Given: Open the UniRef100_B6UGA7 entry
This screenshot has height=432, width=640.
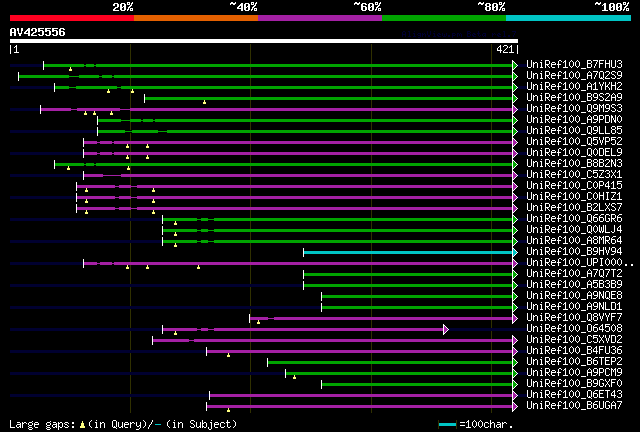Looking at the screenshot, I should point(574,405).
